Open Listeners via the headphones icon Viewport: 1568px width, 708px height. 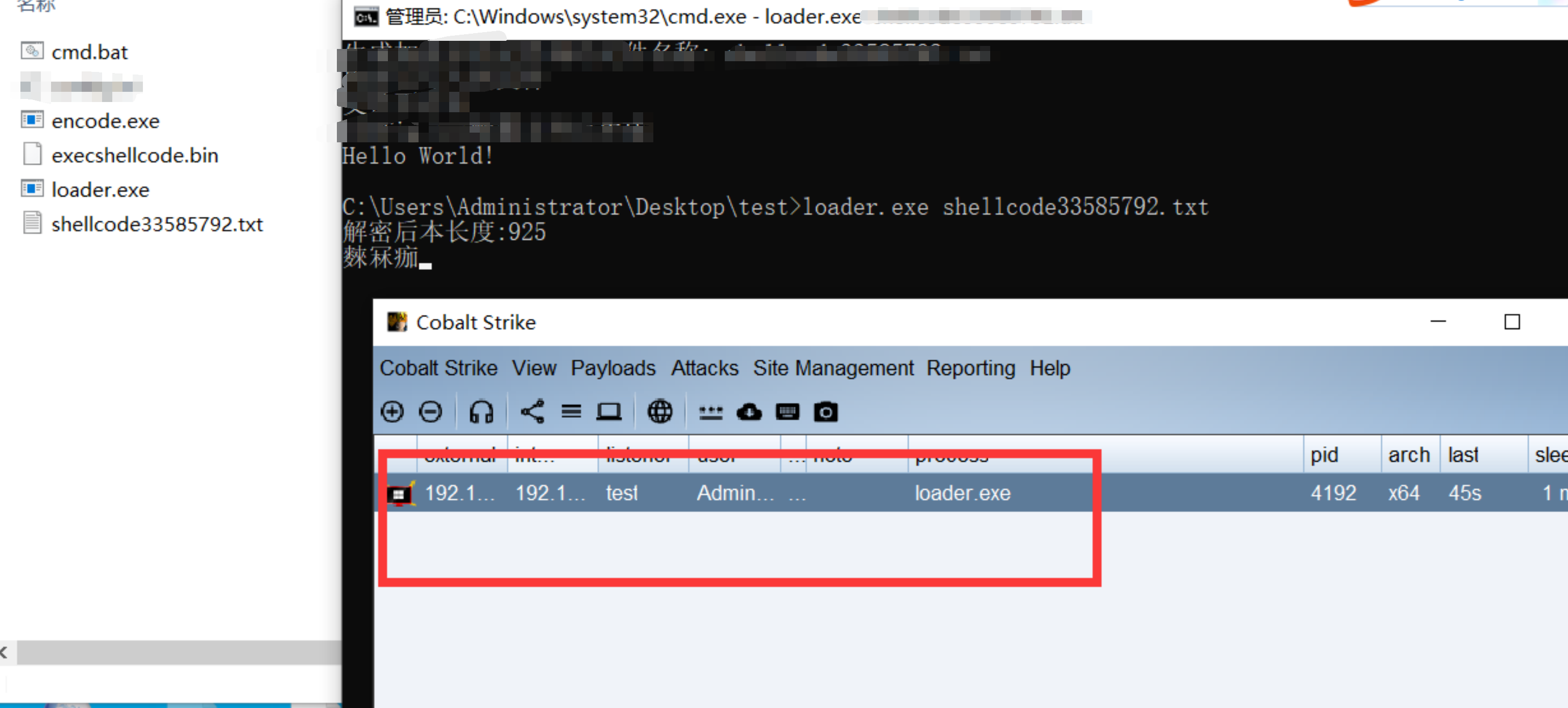[481, 412]
